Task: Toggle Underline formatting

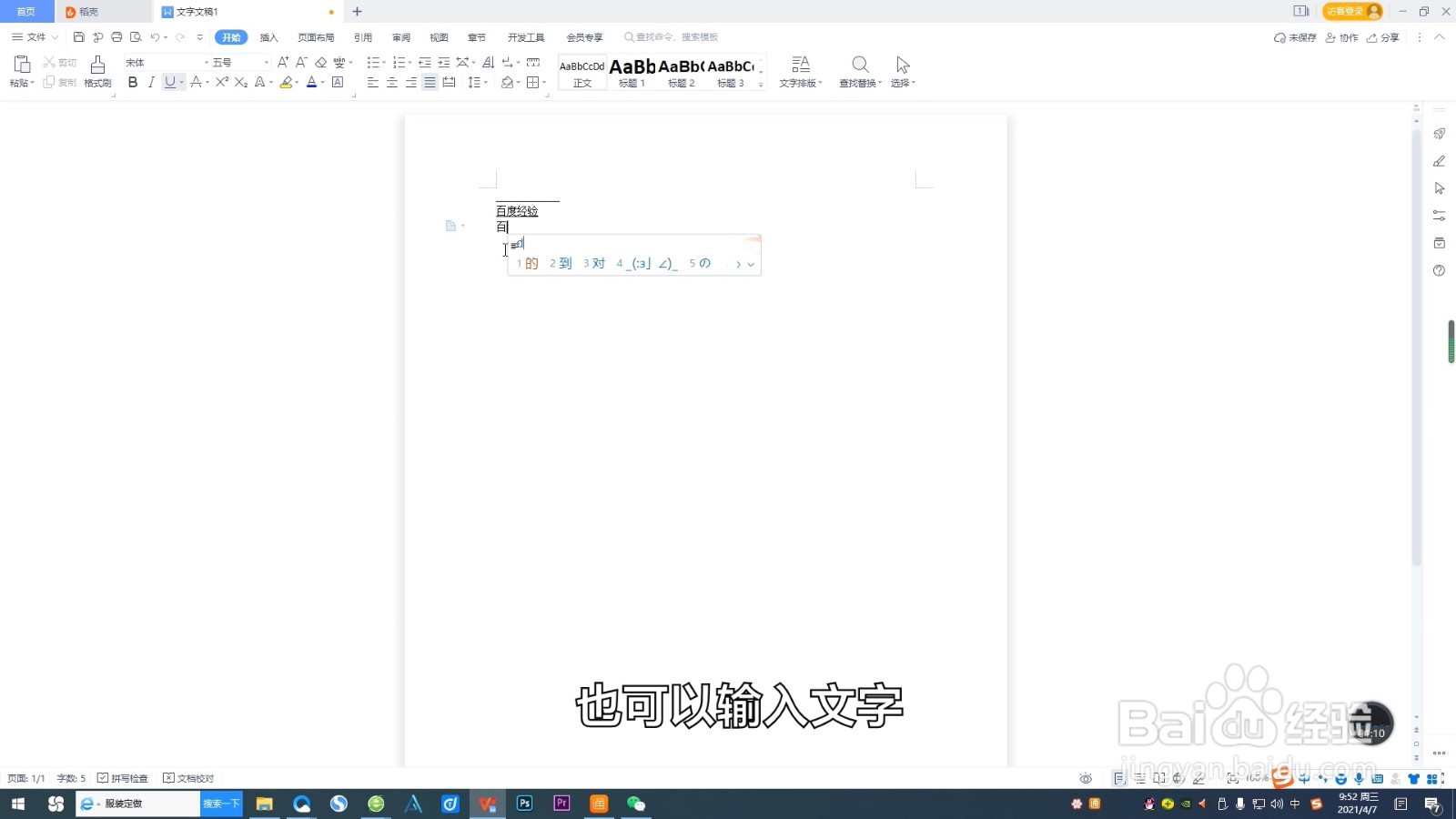Action: [x=169, y=82]
